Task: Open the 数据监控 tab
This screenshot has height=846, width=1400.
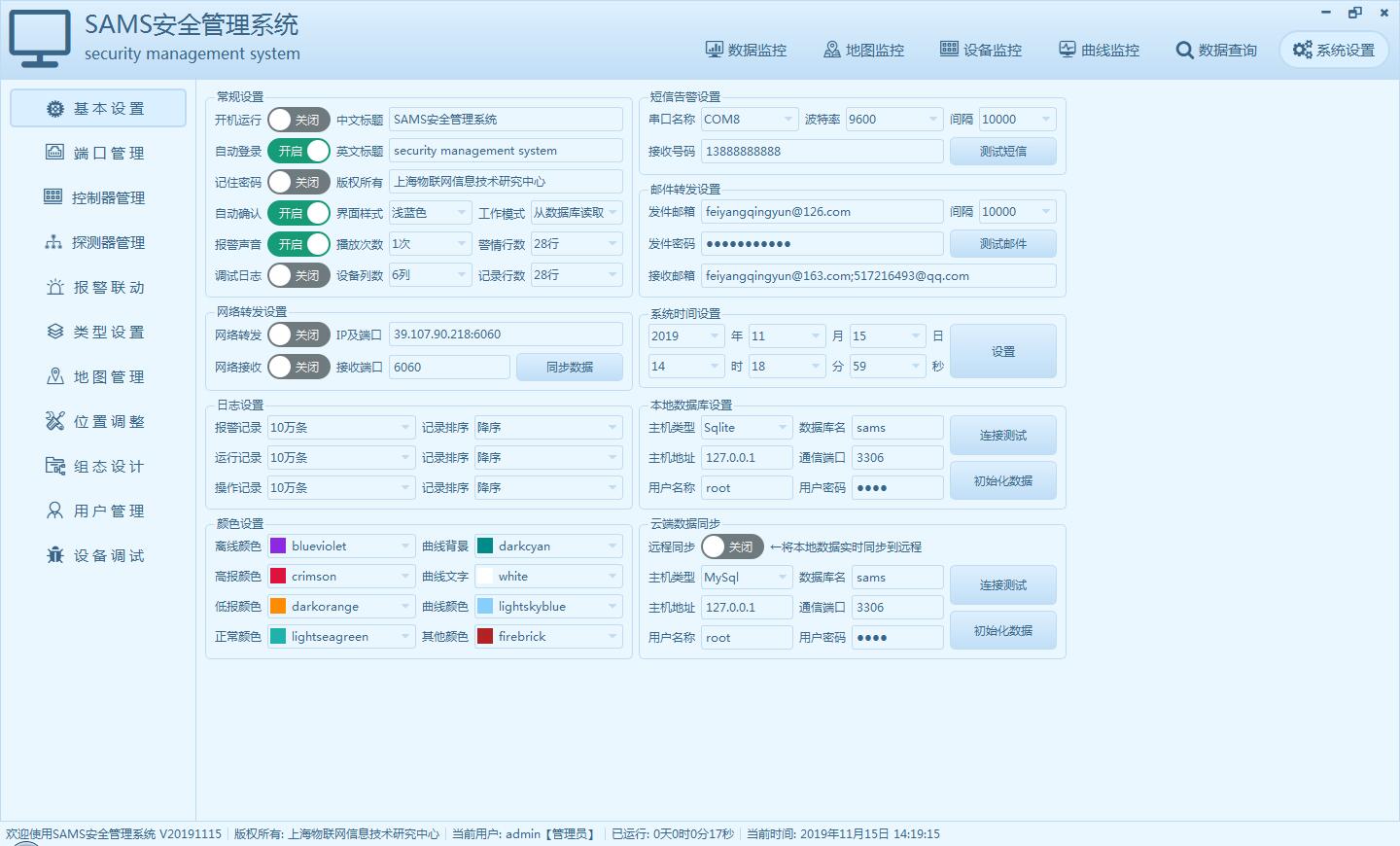Action: [746, 50]
